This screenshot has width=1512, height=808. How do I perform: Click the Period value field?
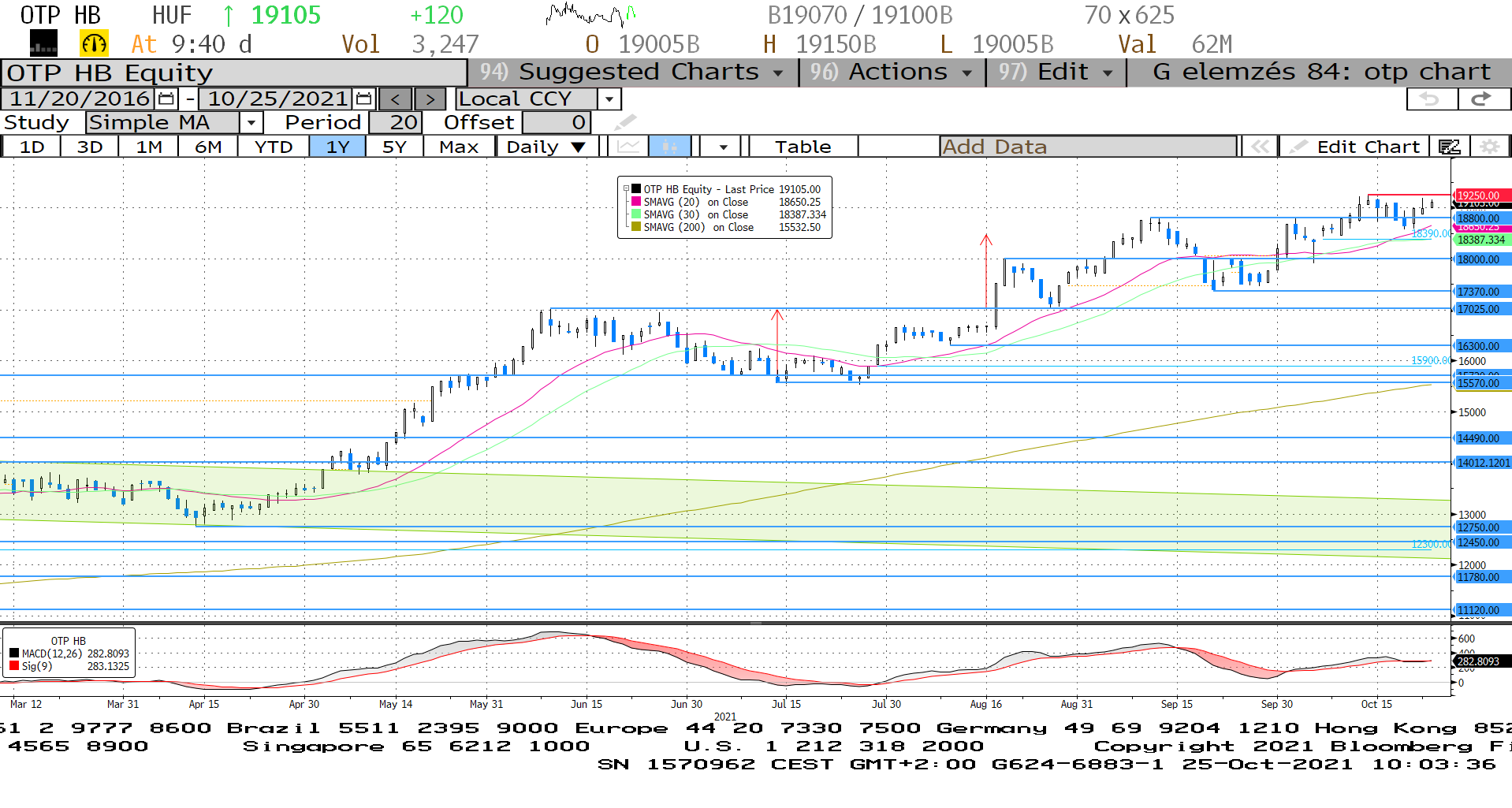[x=396, y=123]
